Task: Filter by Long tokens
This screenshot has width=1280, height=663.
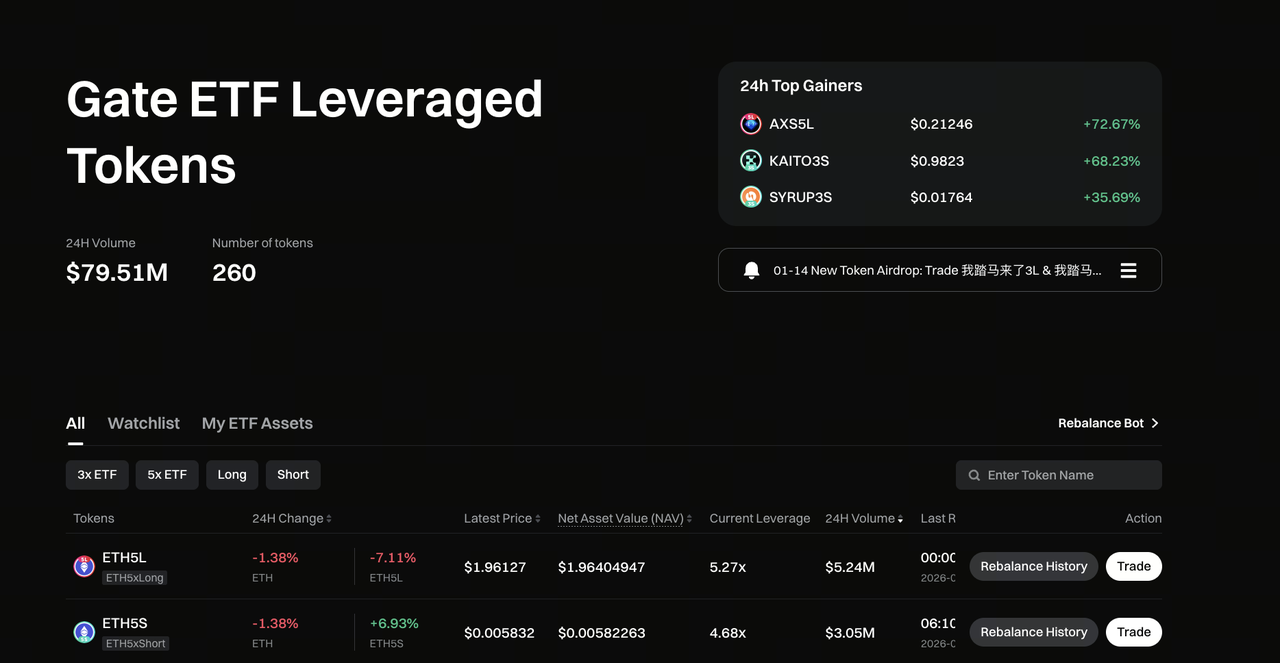Action: (x=232, y=475)
